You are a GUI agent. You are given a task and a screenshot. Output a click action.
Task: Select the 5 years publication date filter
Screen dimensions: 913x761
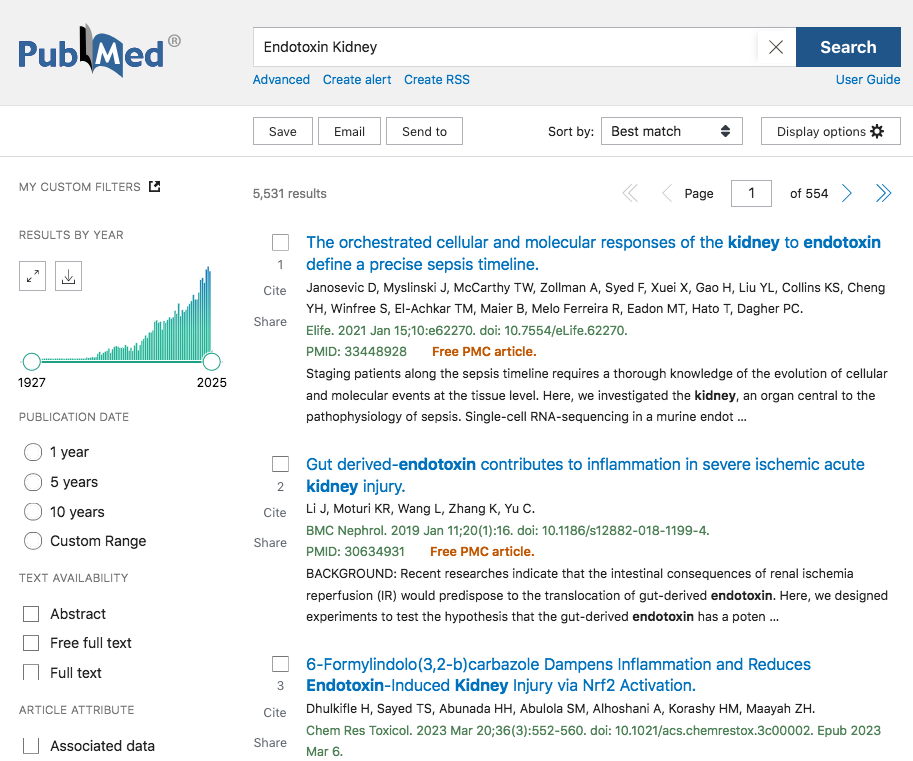tap(33, 482)
